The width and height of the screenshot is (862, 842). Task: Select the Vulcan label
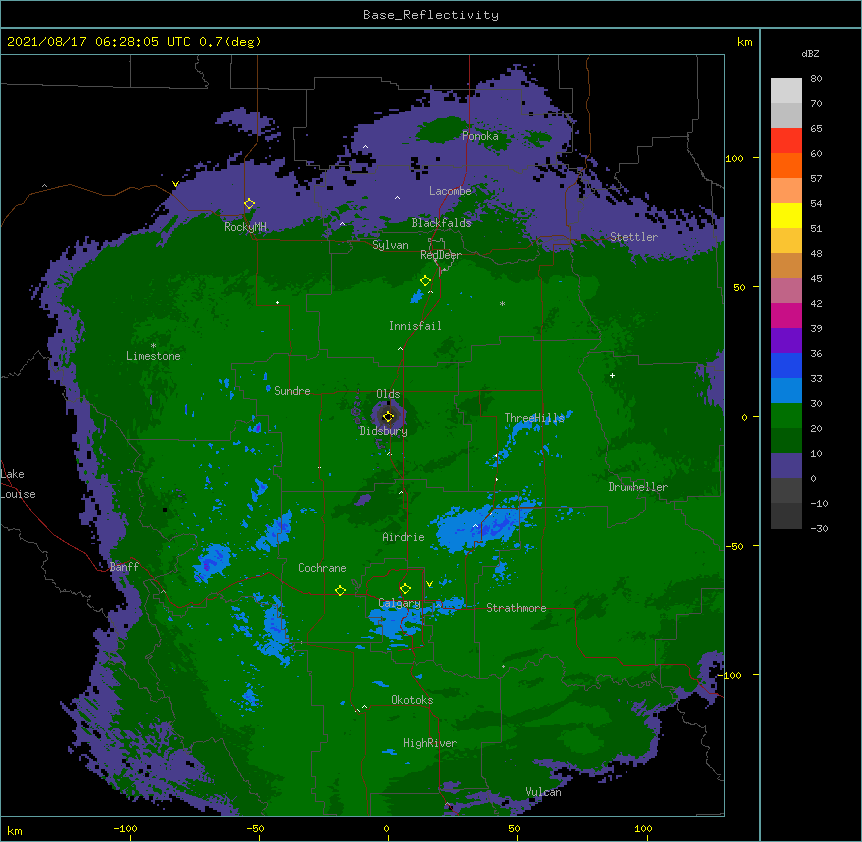(x=543, y=792)
